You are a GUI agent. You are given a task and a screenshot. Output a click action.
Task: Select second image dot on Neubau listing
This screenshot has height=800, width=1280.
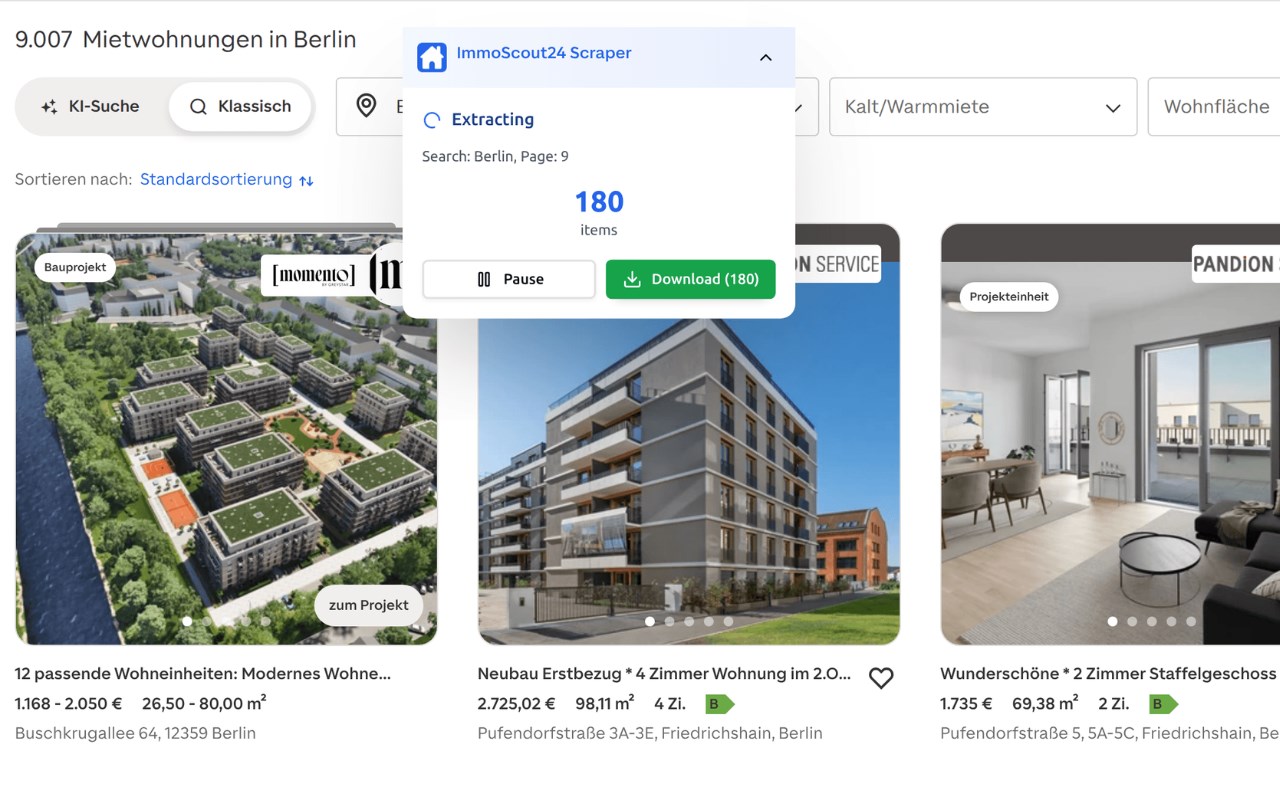669,621
